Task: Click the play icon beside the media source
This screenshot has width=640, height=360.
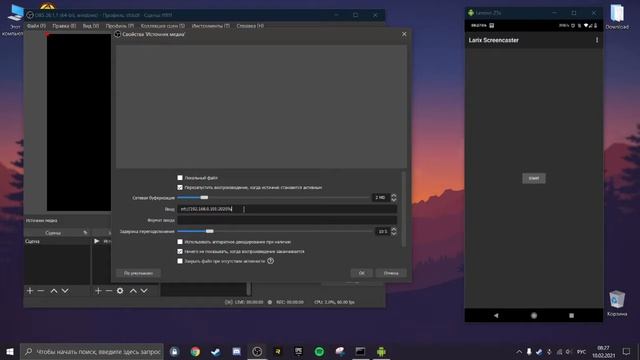Action: click(97, 241)
